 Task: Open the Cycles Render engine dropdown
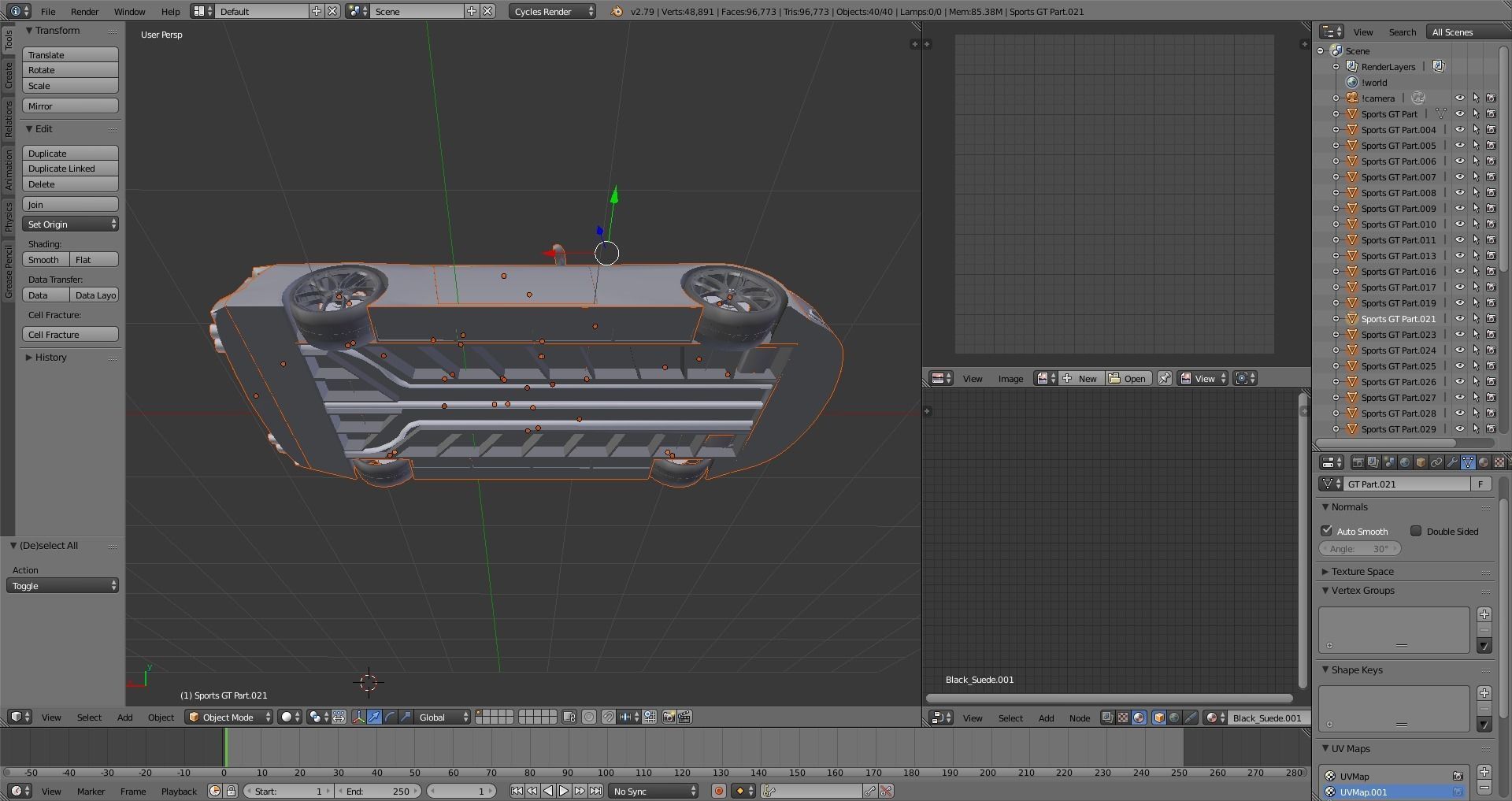pyautogui.click(x=553, y=11)
